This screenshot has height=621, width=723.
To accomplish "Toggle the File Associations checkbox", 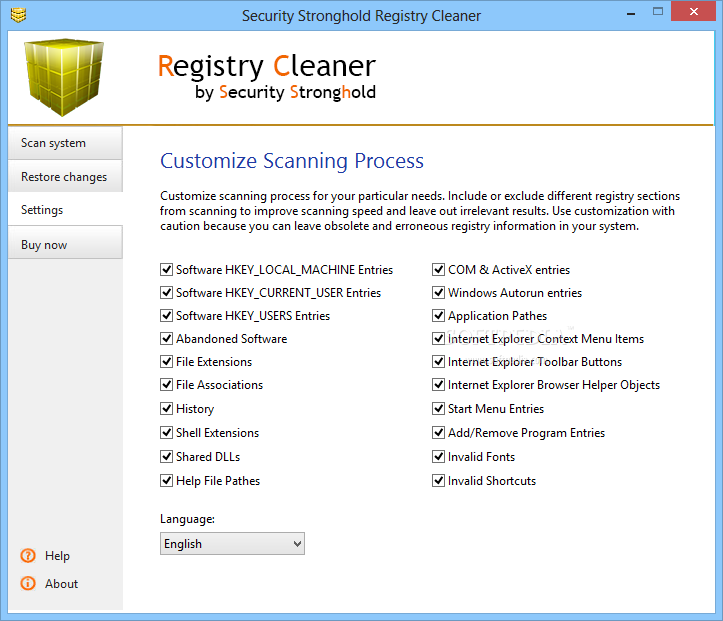I will tap(166, 384).
